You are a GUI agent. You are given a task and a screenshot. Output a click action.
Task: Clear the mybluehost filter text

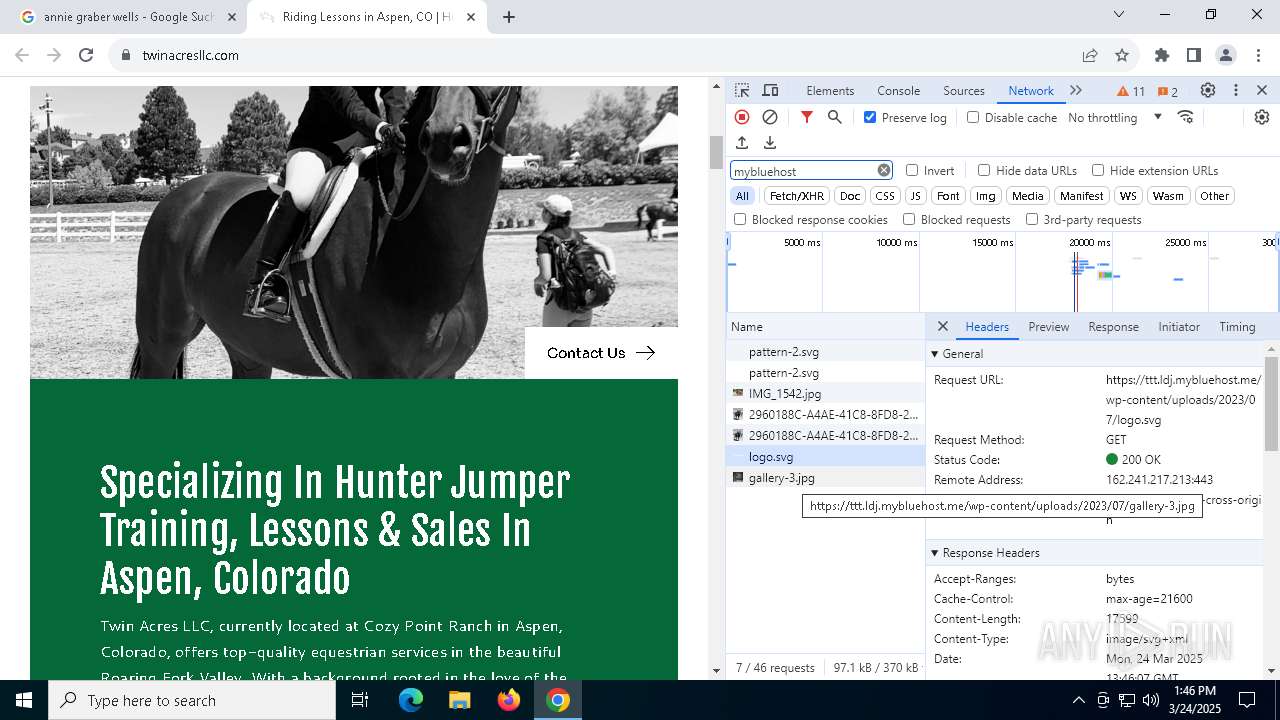point(884,171)
